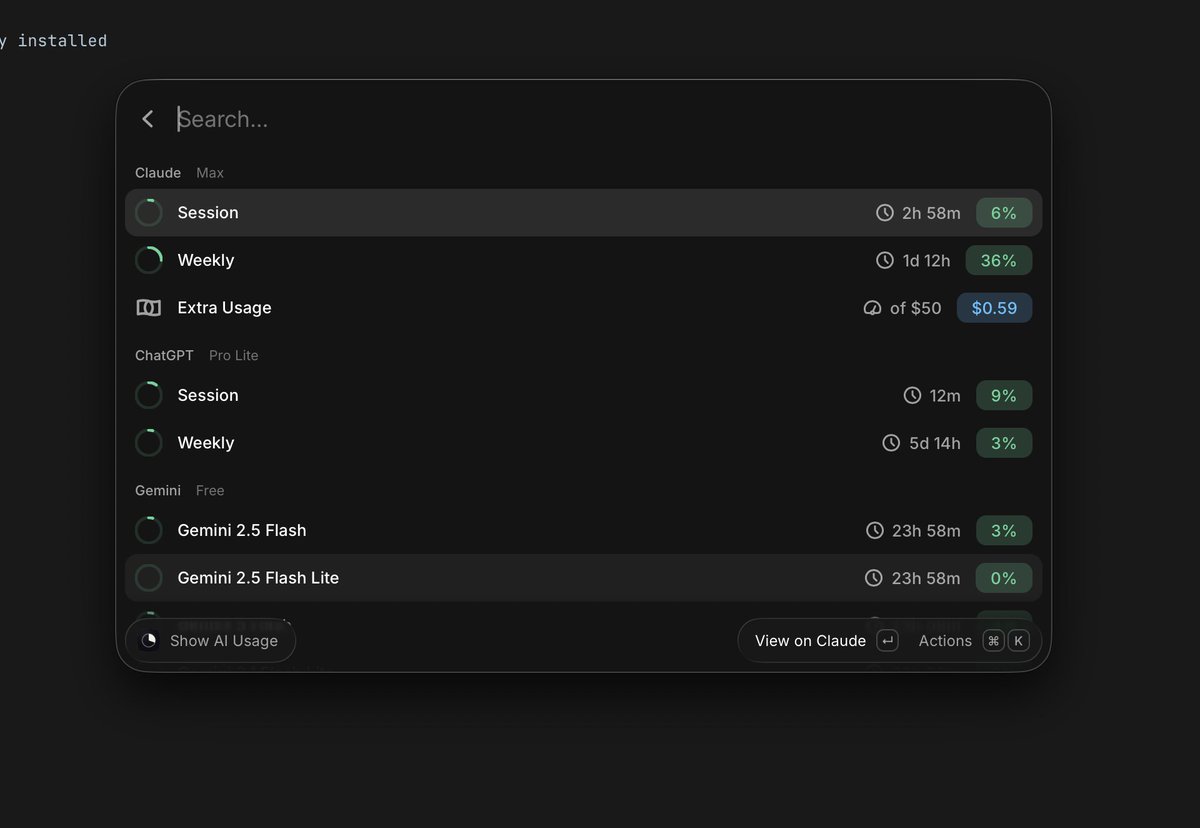Select the Gemini 2.5 Flash Lite row
1200x828 pixels.
click(x=584, y=578)
